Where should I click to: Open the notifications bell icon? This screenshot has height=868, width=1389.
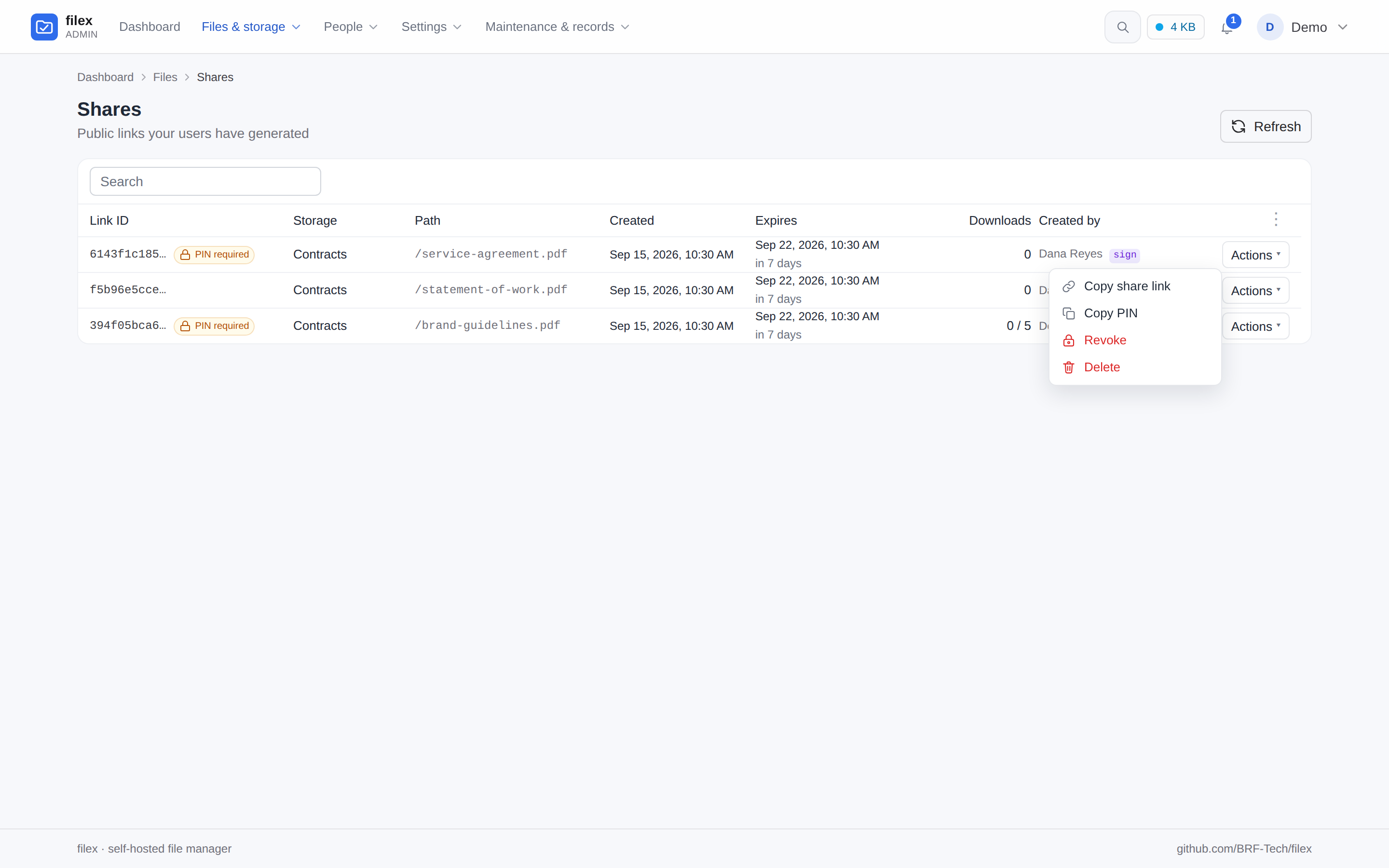[x=1227, y=27]
